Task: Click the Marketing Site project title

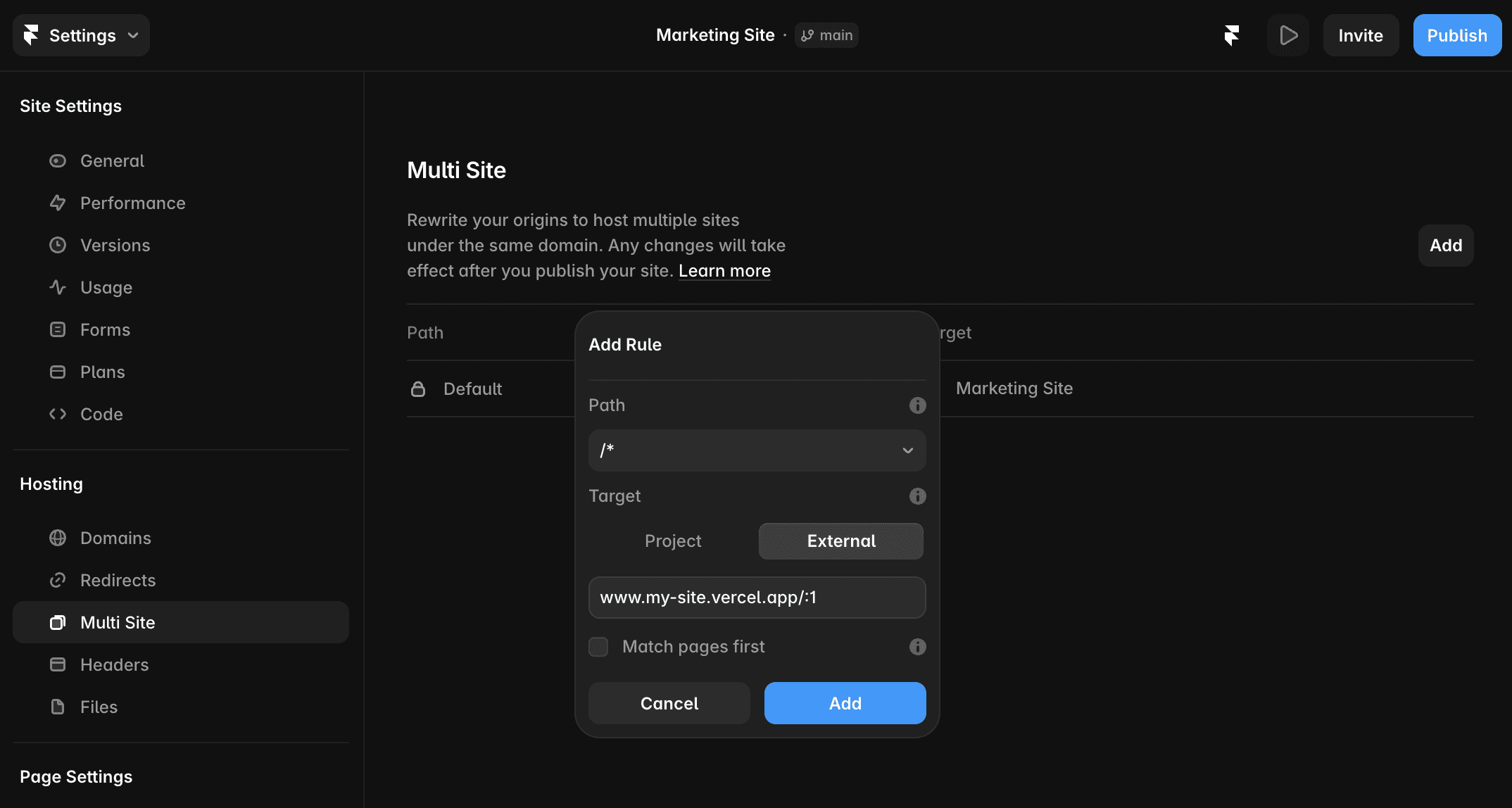Action: (715, 35)
